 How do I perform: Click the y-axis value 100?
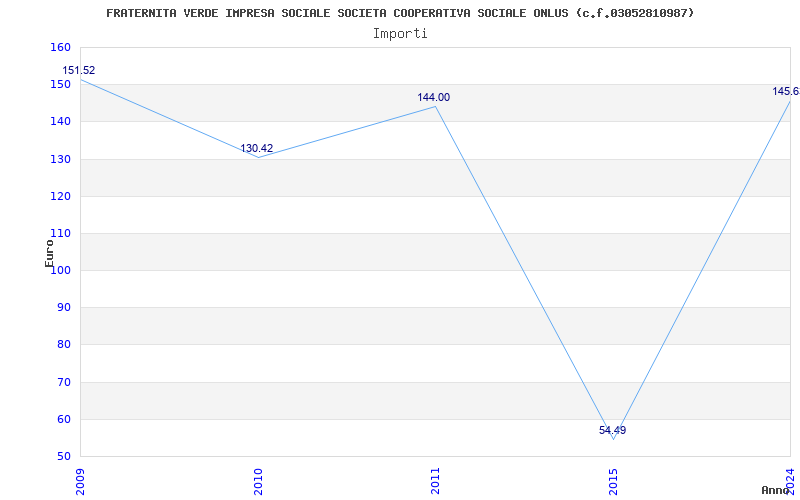(x=60, y=270)
